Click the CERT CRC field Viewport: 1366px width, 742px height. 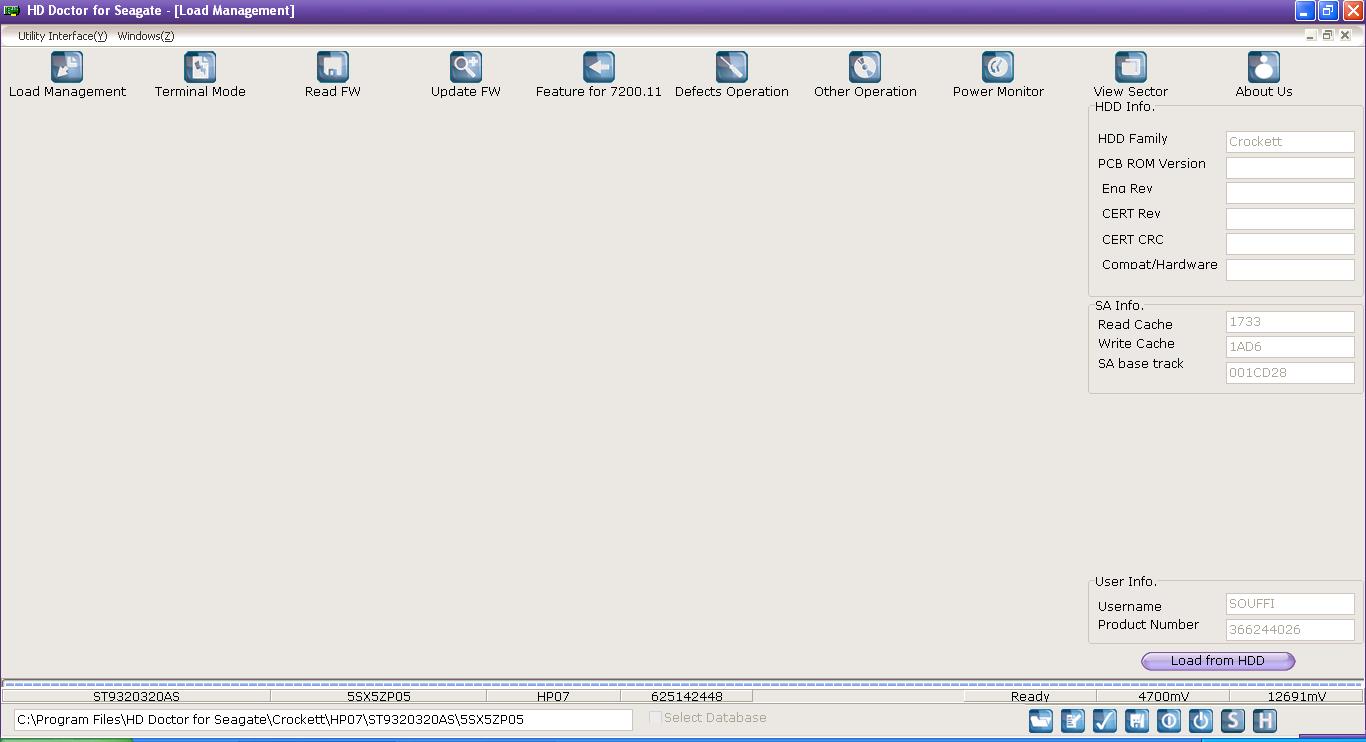pyautogui.click(x=1290, y=244)
